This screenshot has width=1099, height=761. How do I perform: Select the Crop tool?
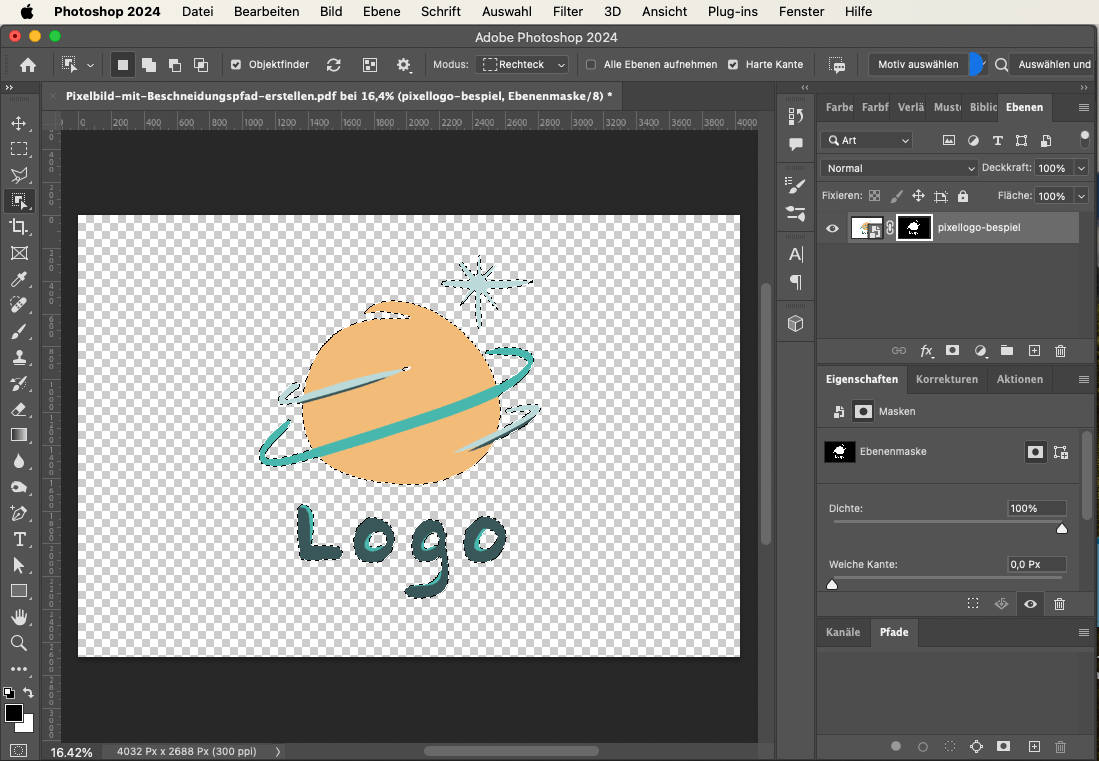tap(19, 227)
